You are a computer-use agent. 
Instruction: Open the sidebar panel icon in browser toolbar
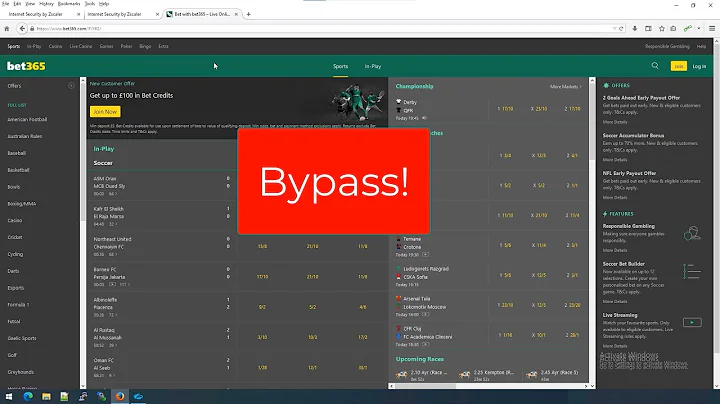point(648,28)
